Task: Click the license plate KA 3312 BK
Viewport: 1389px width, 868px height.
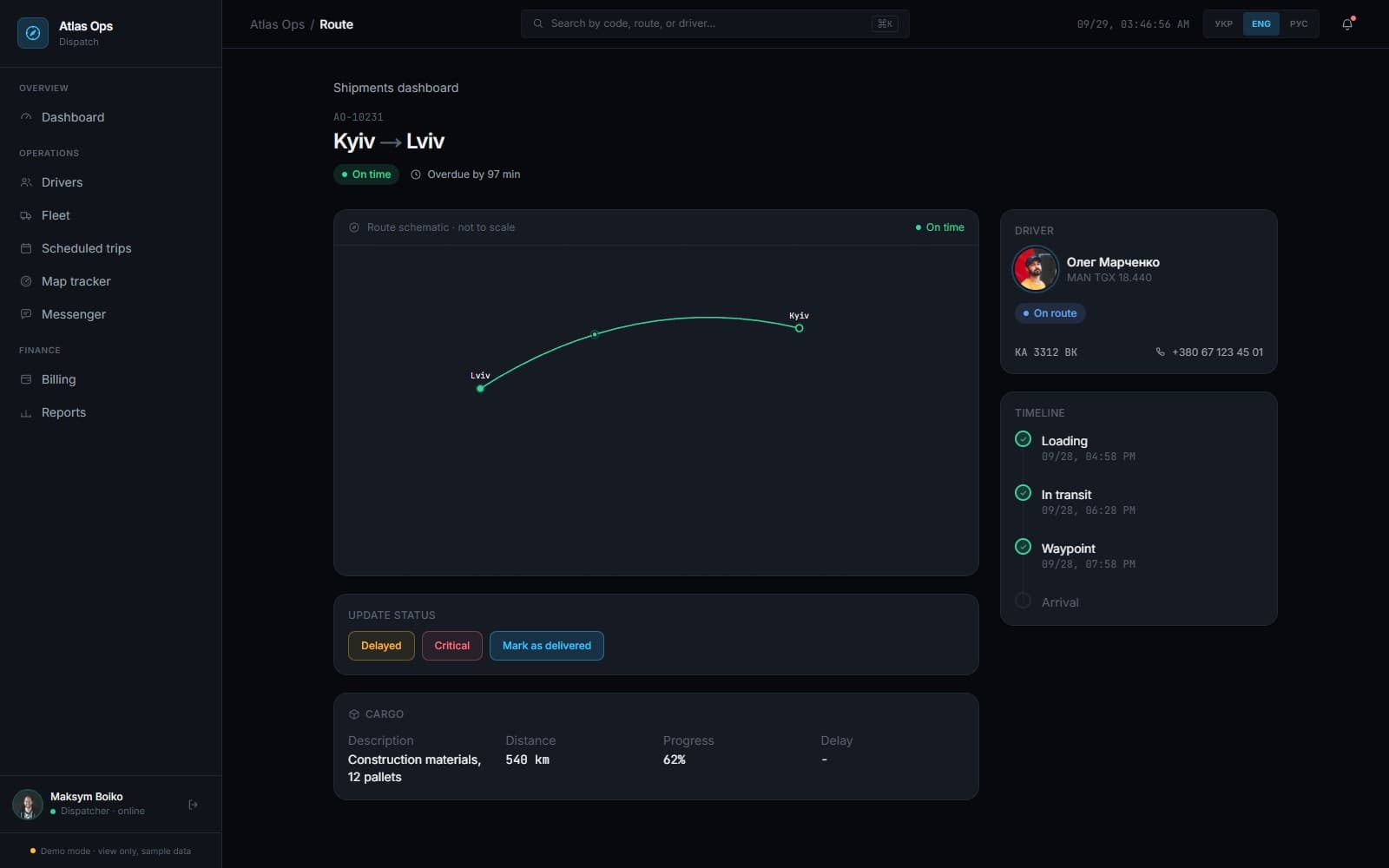Action: tap(1046, 352)
